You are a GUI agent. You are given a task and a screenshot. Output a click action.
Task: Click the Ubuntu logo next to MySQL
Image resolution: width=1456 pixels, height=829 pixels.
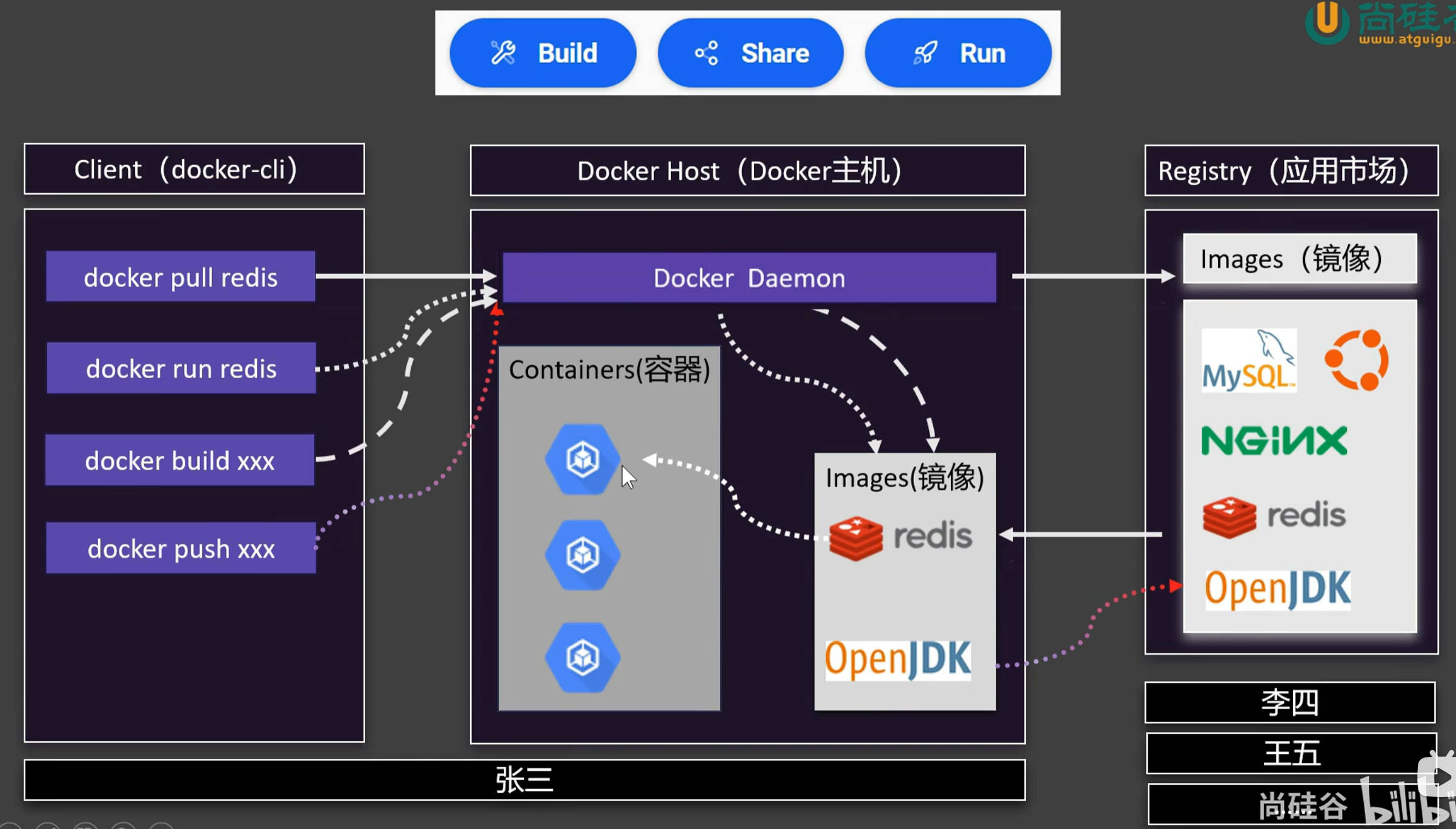[1357, 359]
